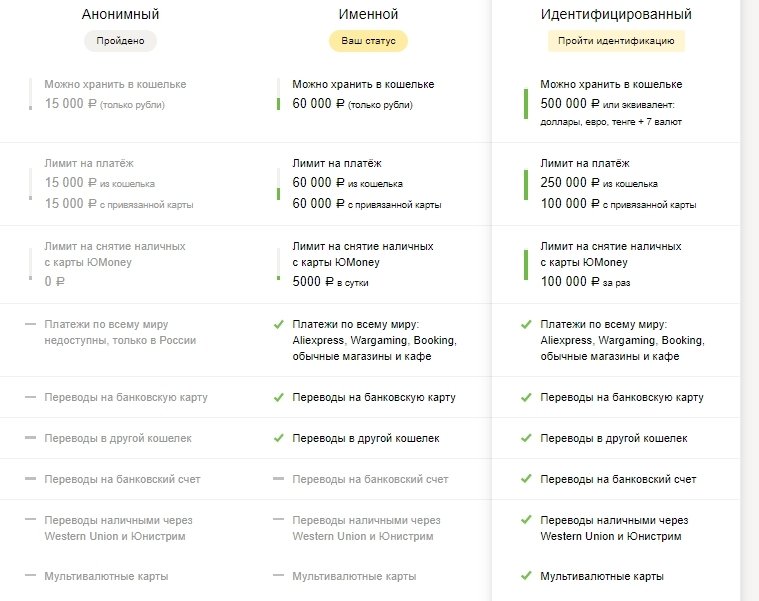Select the "Идентифицированный" column heading

point(616,15)
